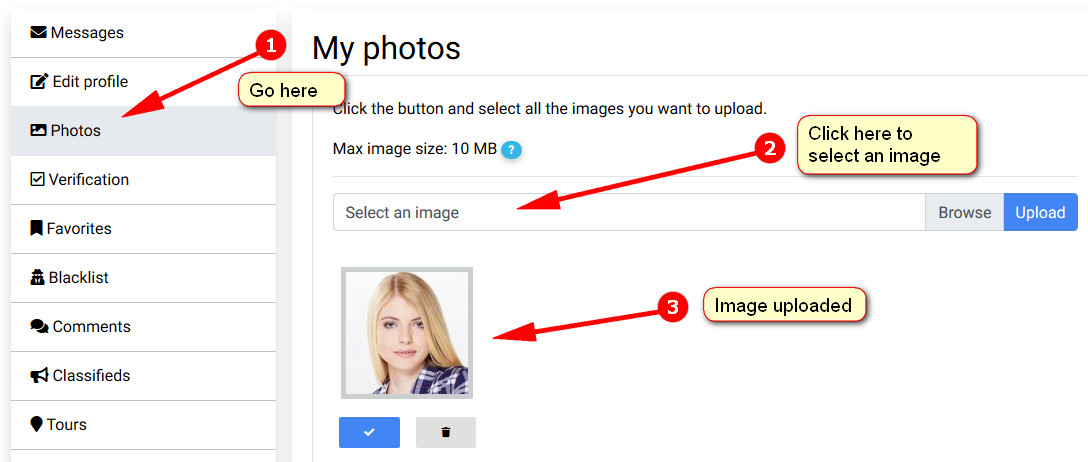Click the map pin icon beside Tours
The height and width of the screenshot is (462, 1088).
point(37,425)
